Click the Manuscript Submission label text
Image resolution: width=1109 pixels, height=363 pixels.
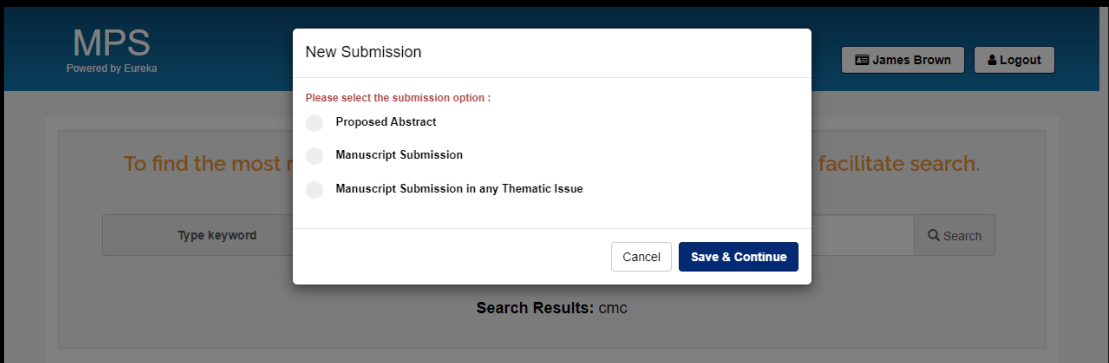(x=399, y=155)
